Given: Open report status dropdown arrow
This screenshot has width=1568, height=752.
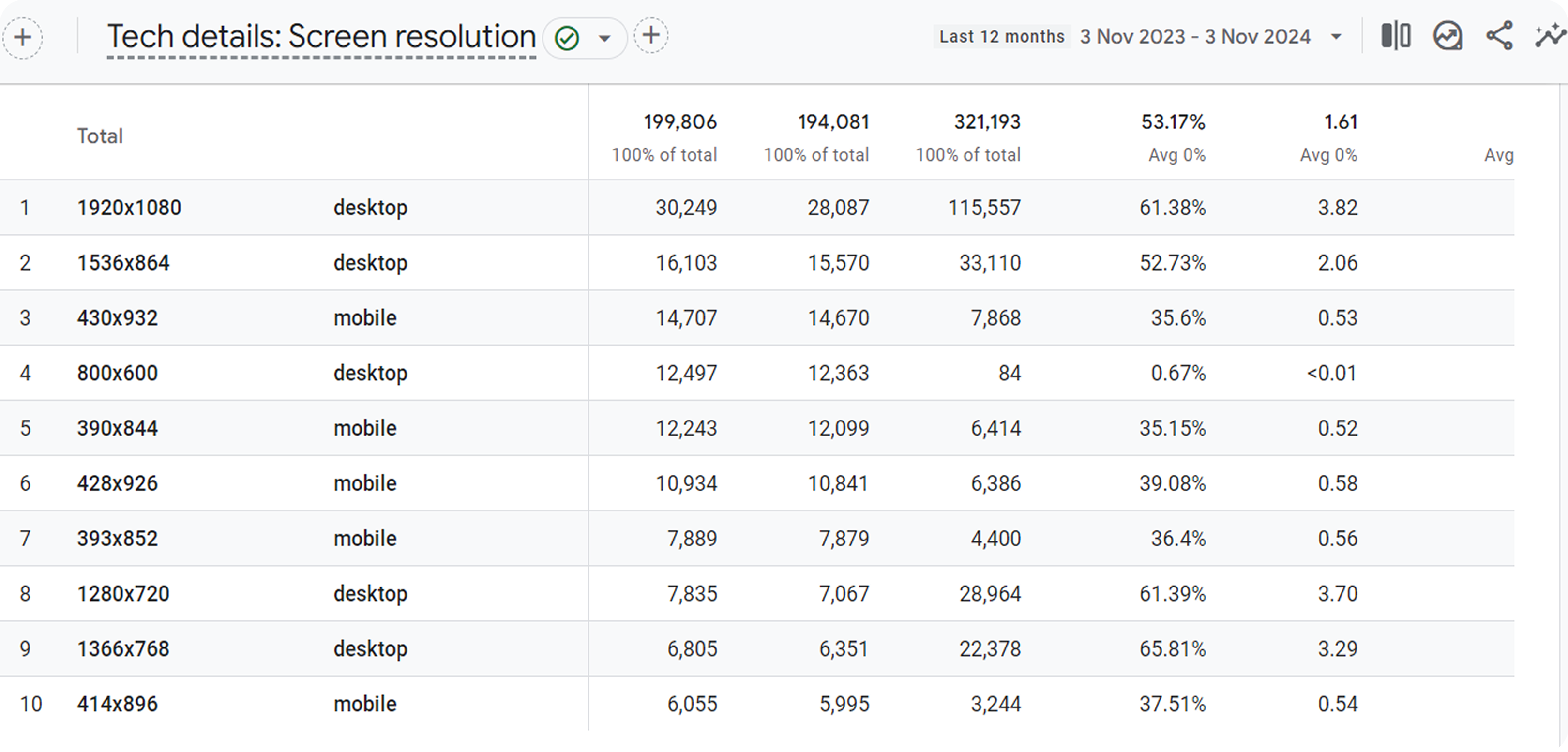Looking at the screenshot, I should click(604, 38).
